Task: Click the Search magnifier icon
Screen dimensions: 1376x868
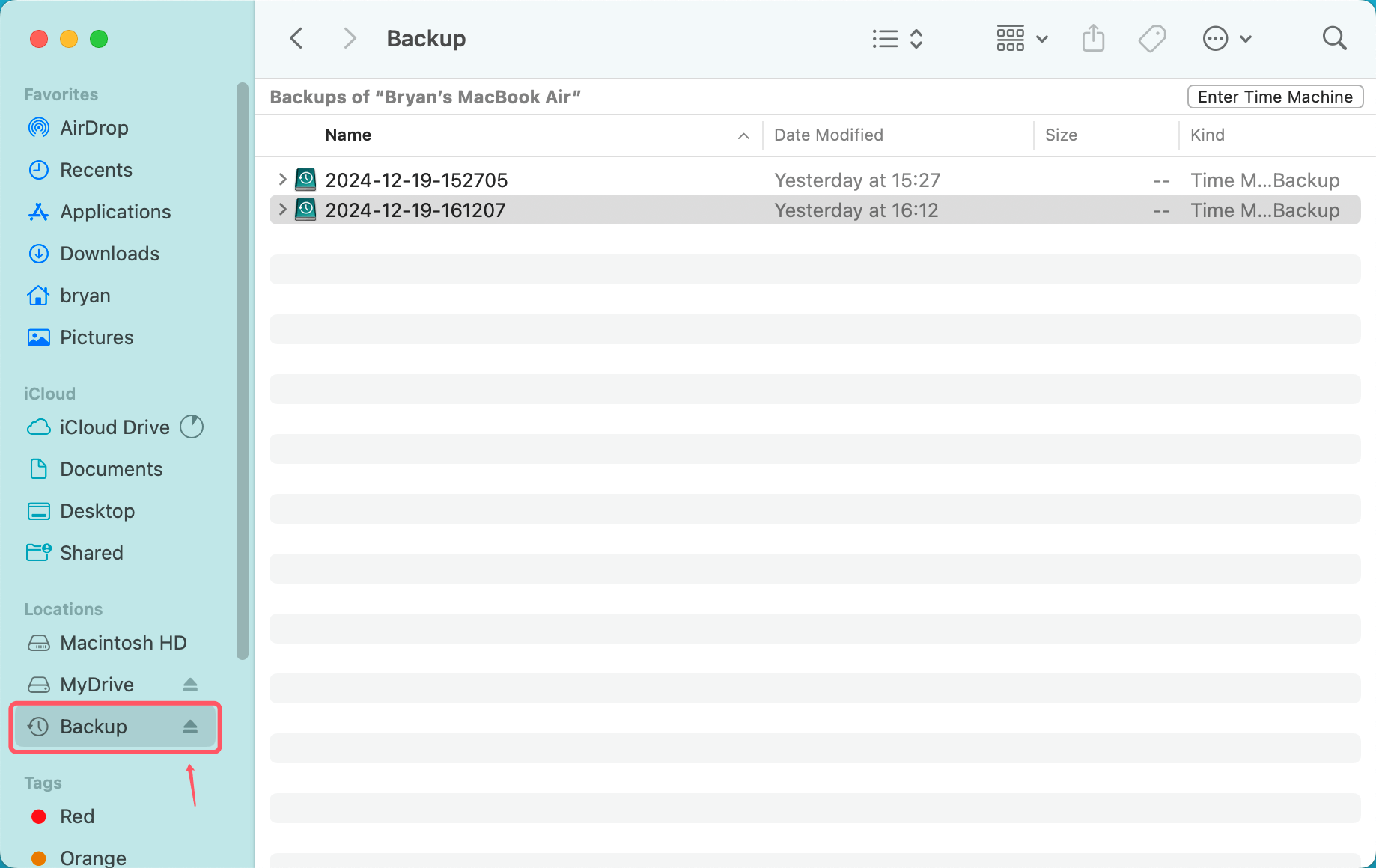Action: coord(1335,38)
